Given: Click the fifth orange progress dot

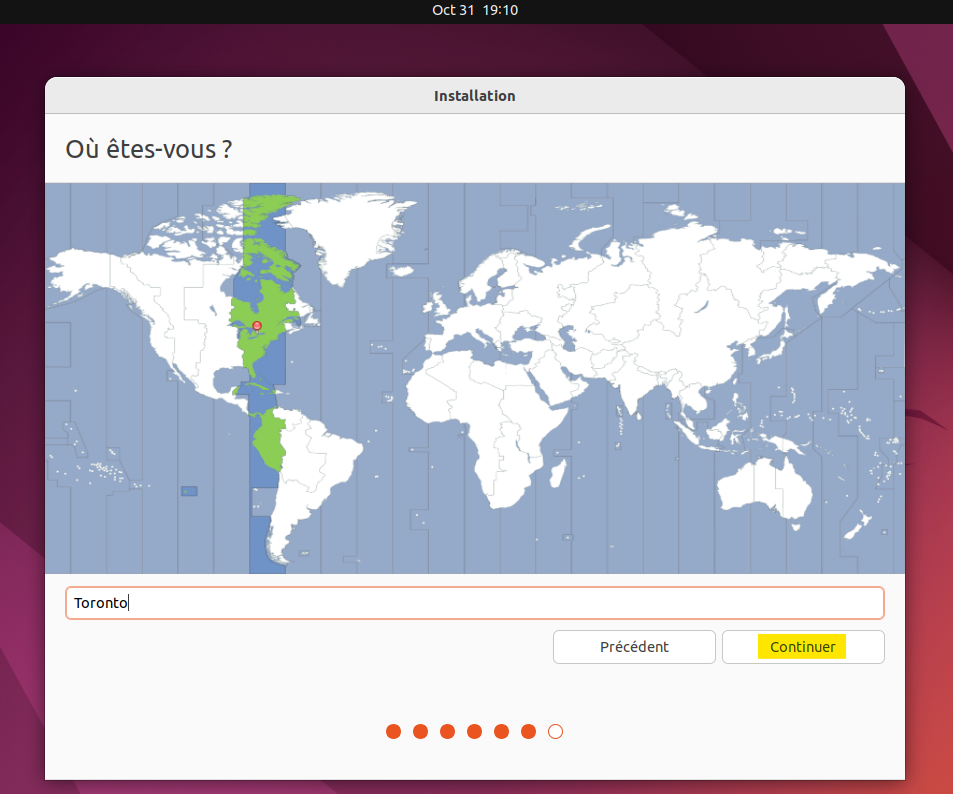Looking at the screenshot, I should pyautogui.click(x=502, y=731).
